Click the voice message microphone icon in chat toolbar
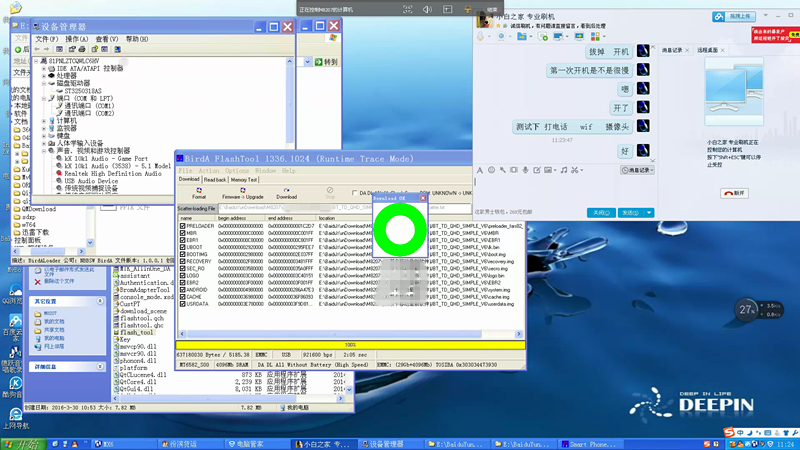This screenshot has width=800, height=450. click(x=525, y=170)
